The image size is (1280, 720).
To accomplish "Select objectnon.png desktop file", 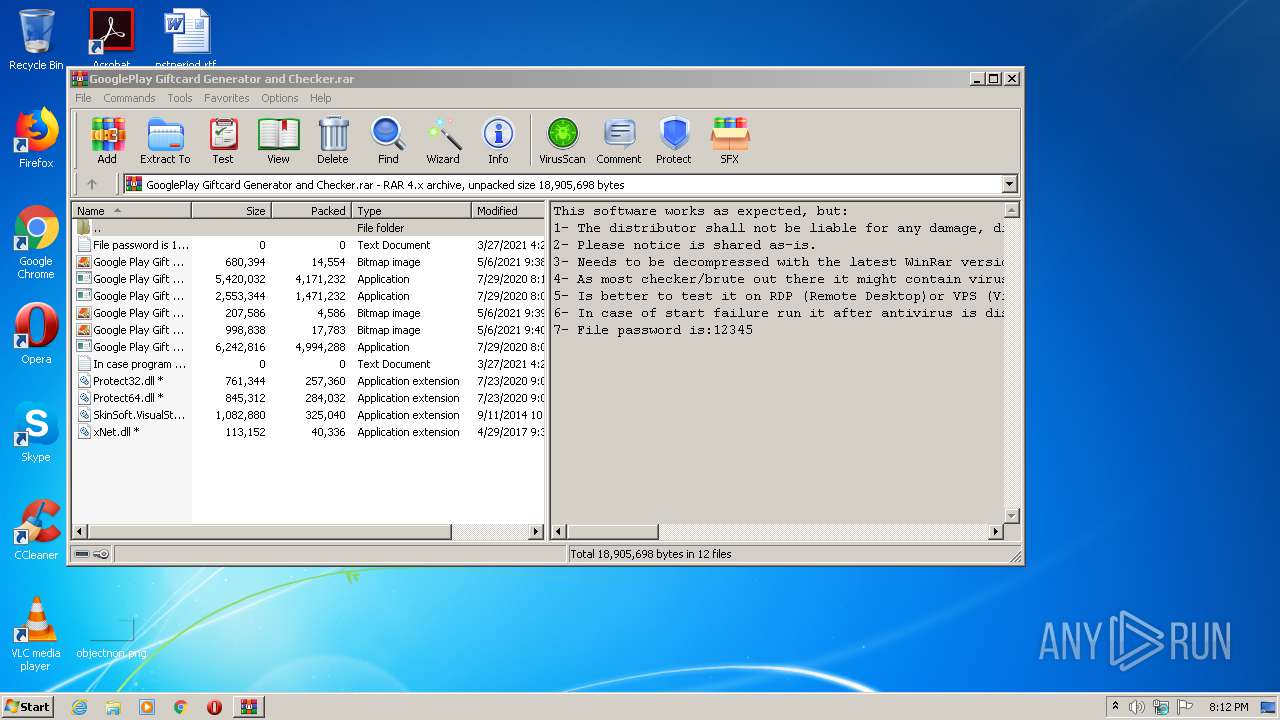I will 111,637.
